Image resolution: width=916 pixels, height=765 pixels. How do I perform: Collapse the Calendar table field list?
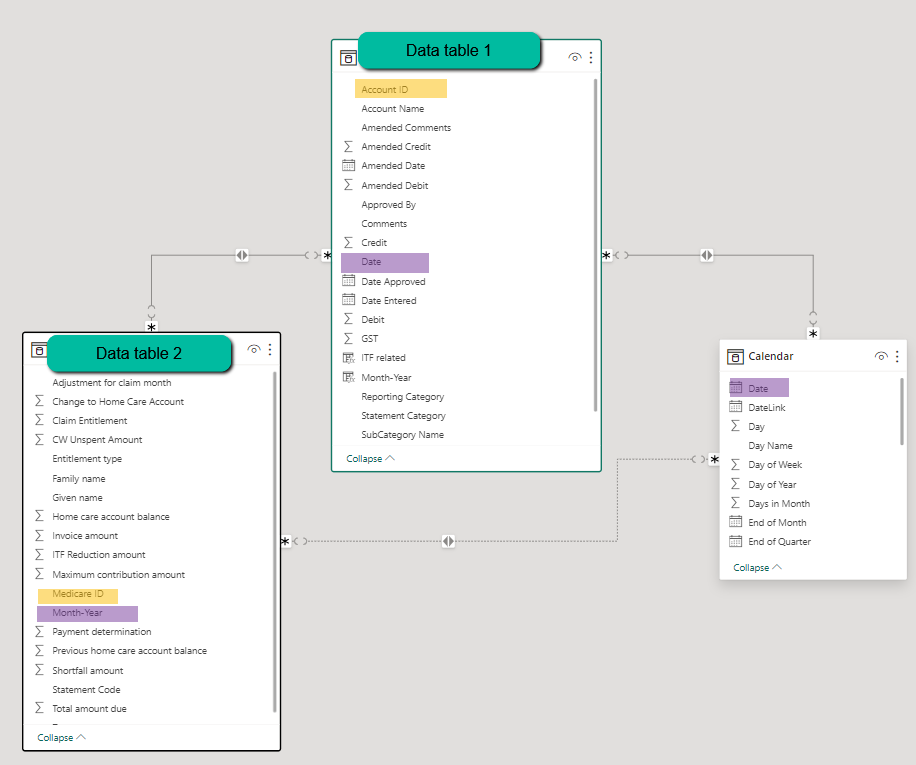click(x=758, y=568)
